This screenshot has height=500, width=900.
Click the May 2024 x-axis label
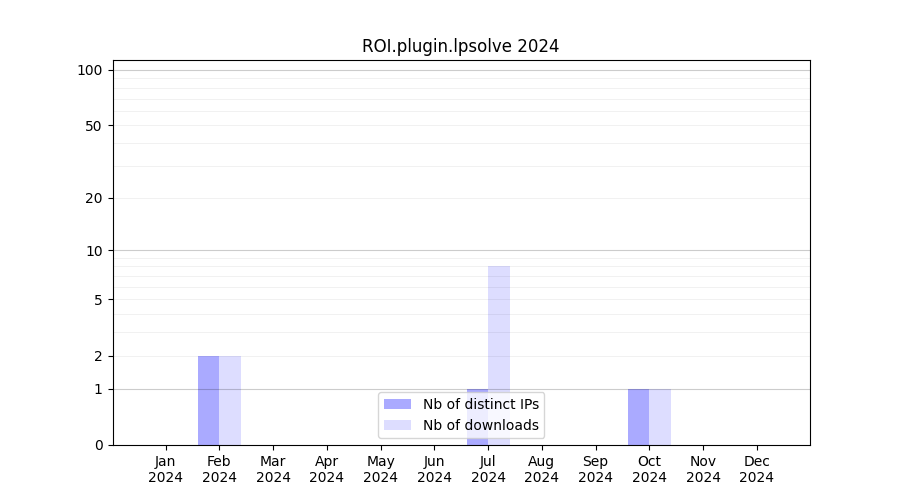(x=380, y=469)
